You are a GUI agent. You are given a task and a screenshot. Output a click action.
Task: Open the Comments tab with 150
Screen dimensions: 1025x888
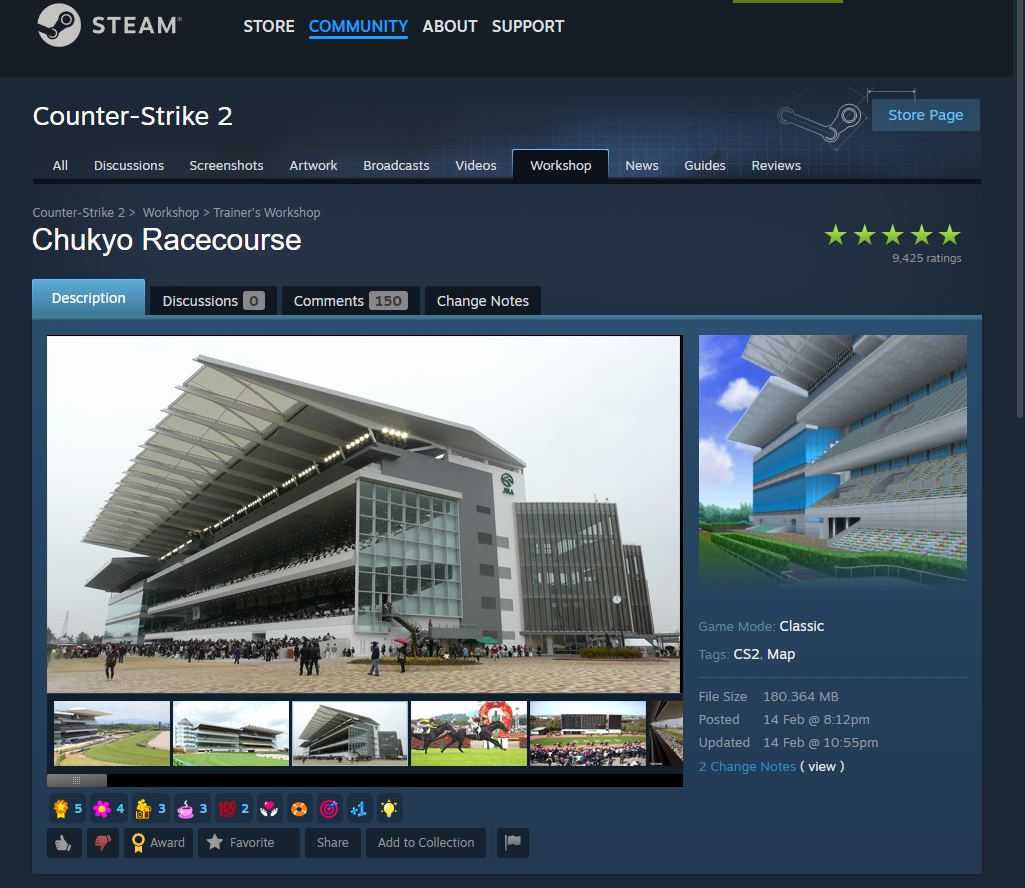coord(350,301)
